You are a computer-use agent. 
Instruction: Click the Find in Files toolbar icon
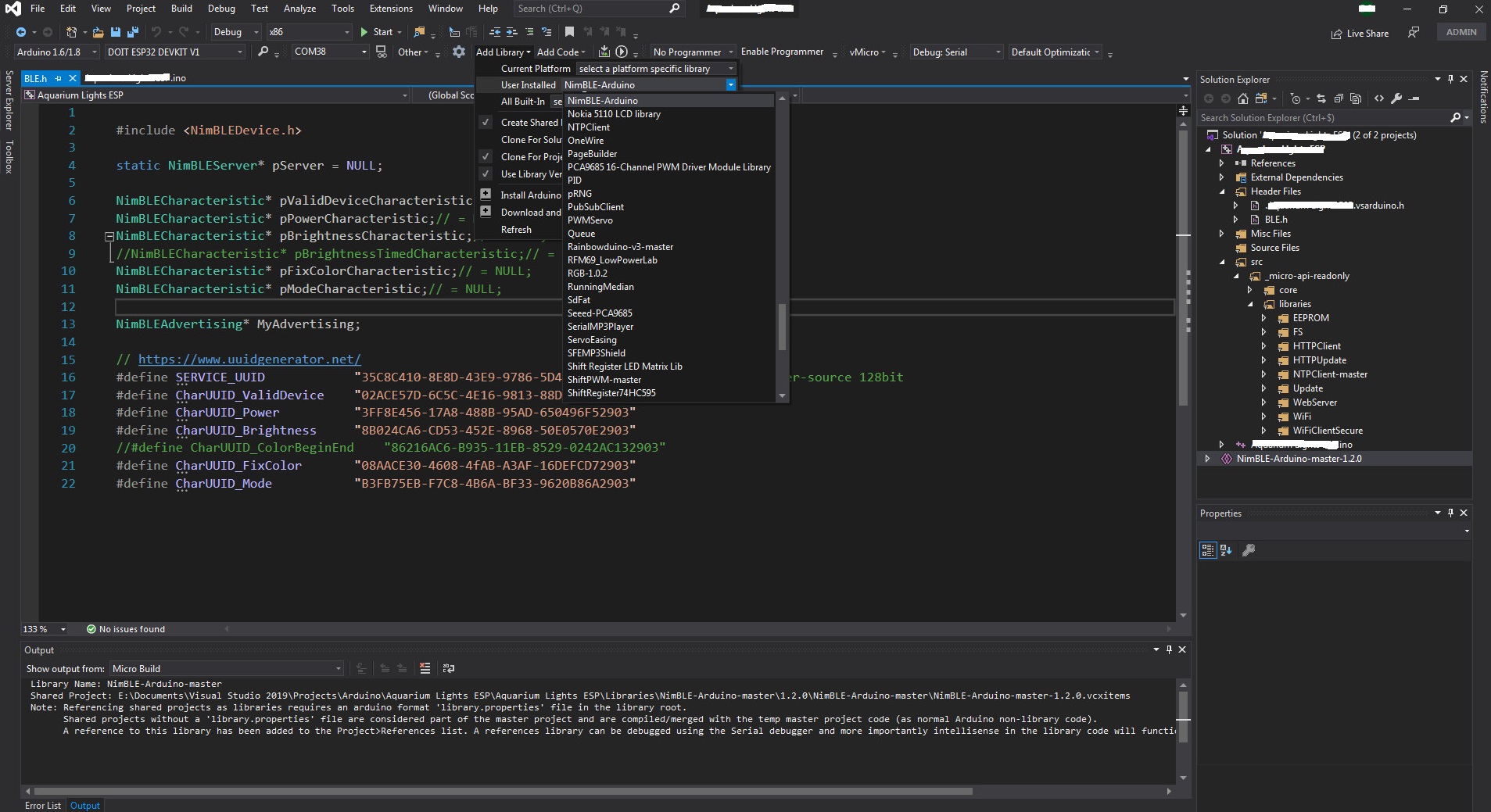[420, 32]
